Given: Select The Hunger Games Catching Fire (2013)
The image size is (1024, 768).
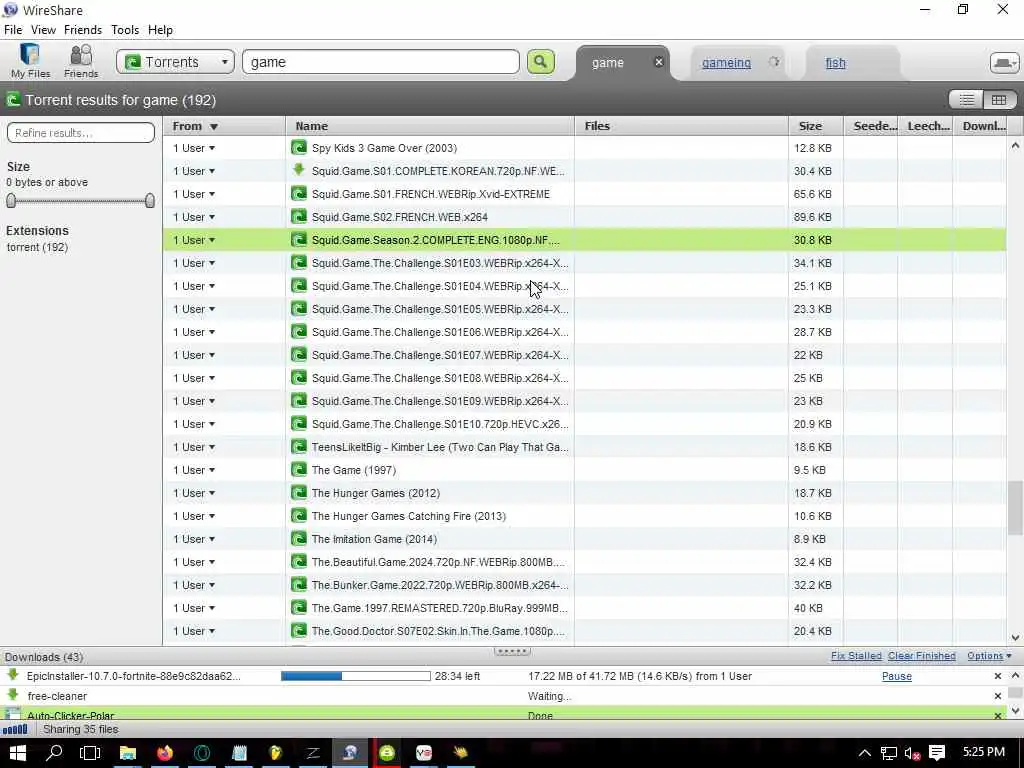Looking at the screenshot, I should point(584,516).
